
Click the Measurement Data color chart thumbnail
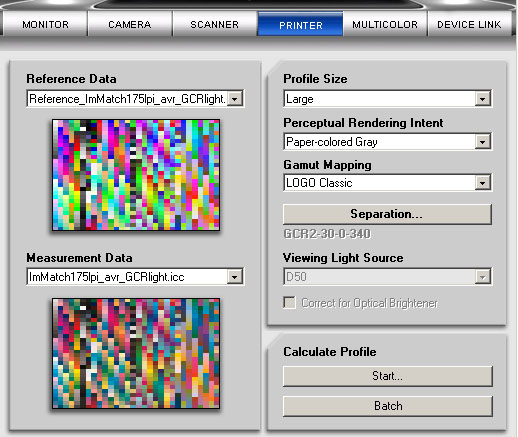[x=136, y=353]
